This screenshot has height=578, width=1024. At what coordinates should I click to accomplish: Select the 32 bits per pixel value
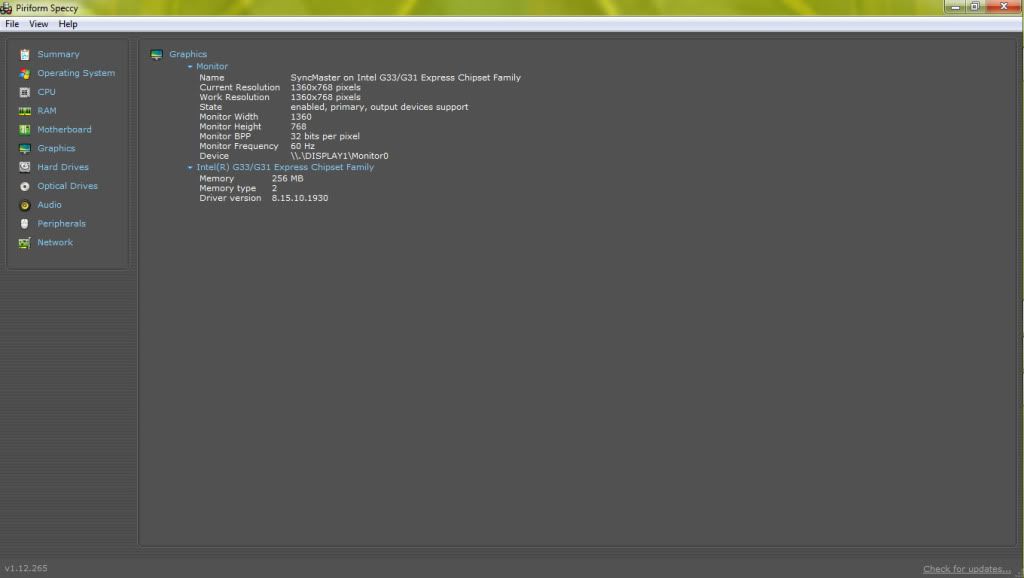(x=325, y=136)
